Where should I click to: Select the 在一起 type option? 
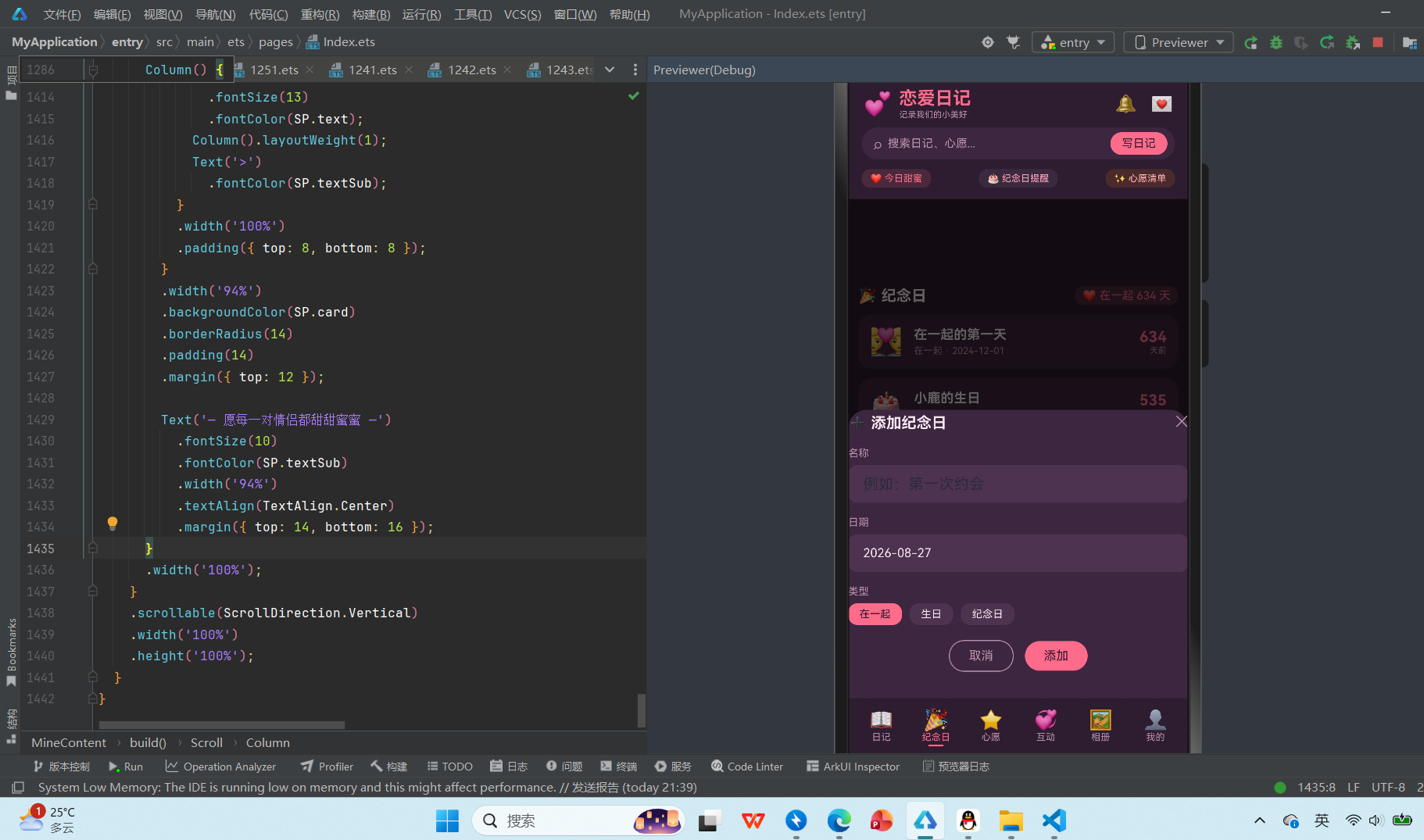point(875,614)
